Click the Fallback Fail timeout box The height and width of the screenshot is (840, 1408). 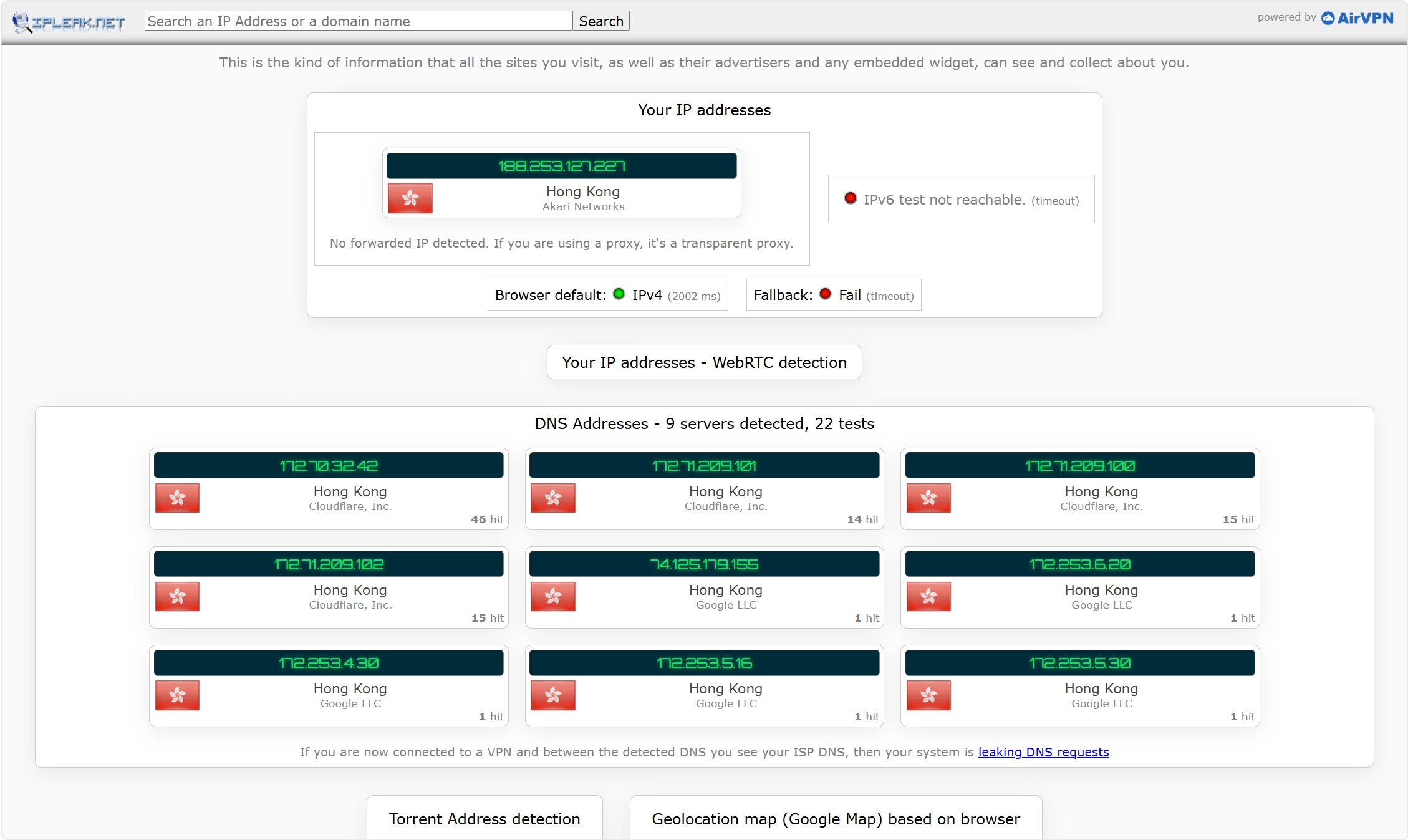(834, 294)
